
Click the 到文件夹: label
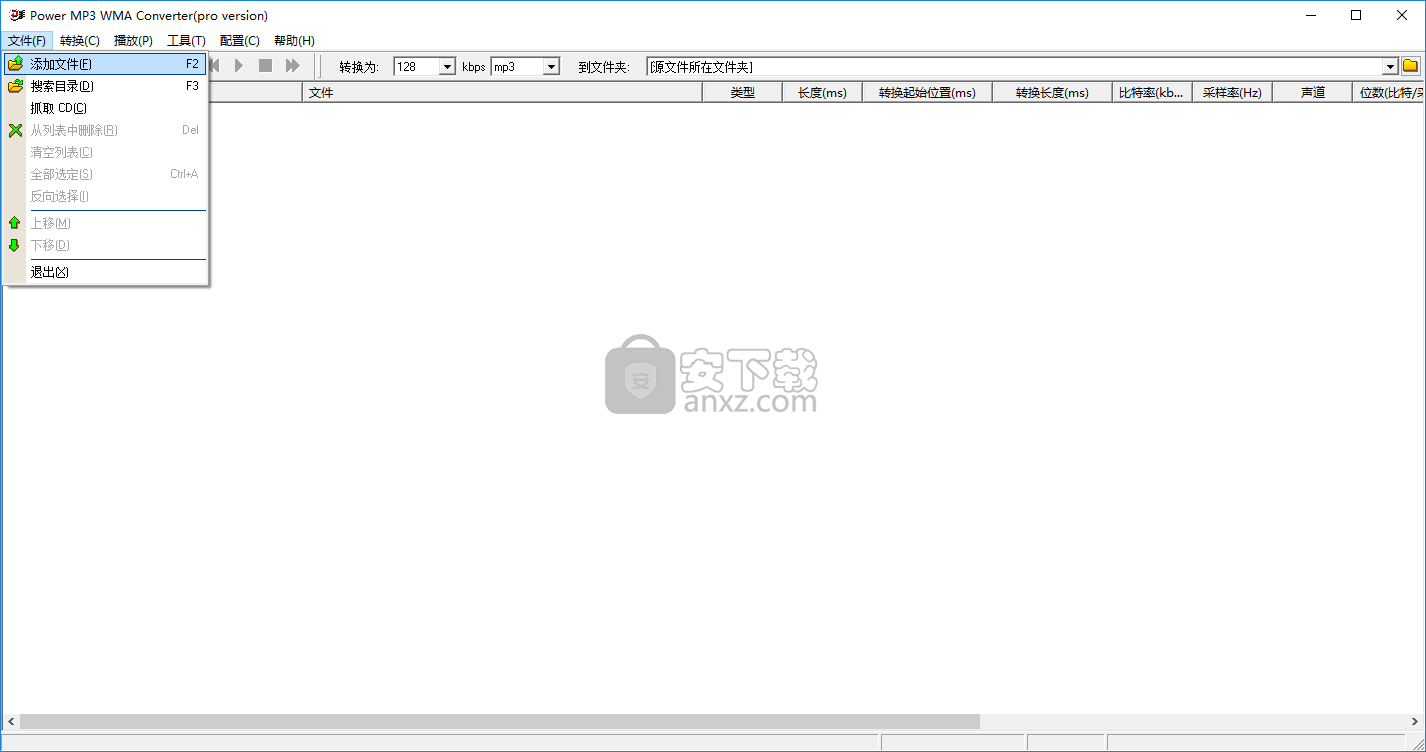(x=604, y=67)
